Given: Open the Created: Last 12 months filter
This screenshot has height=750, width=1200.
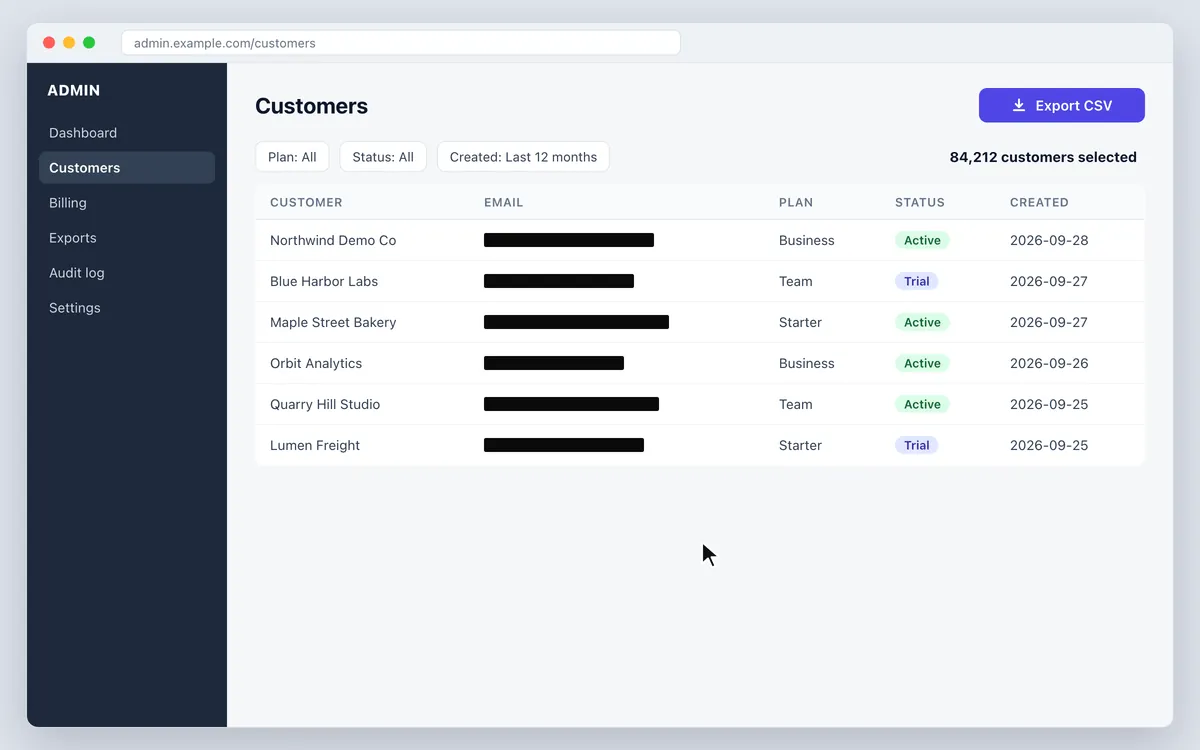Looking at the screenshot, I should 523,157.
